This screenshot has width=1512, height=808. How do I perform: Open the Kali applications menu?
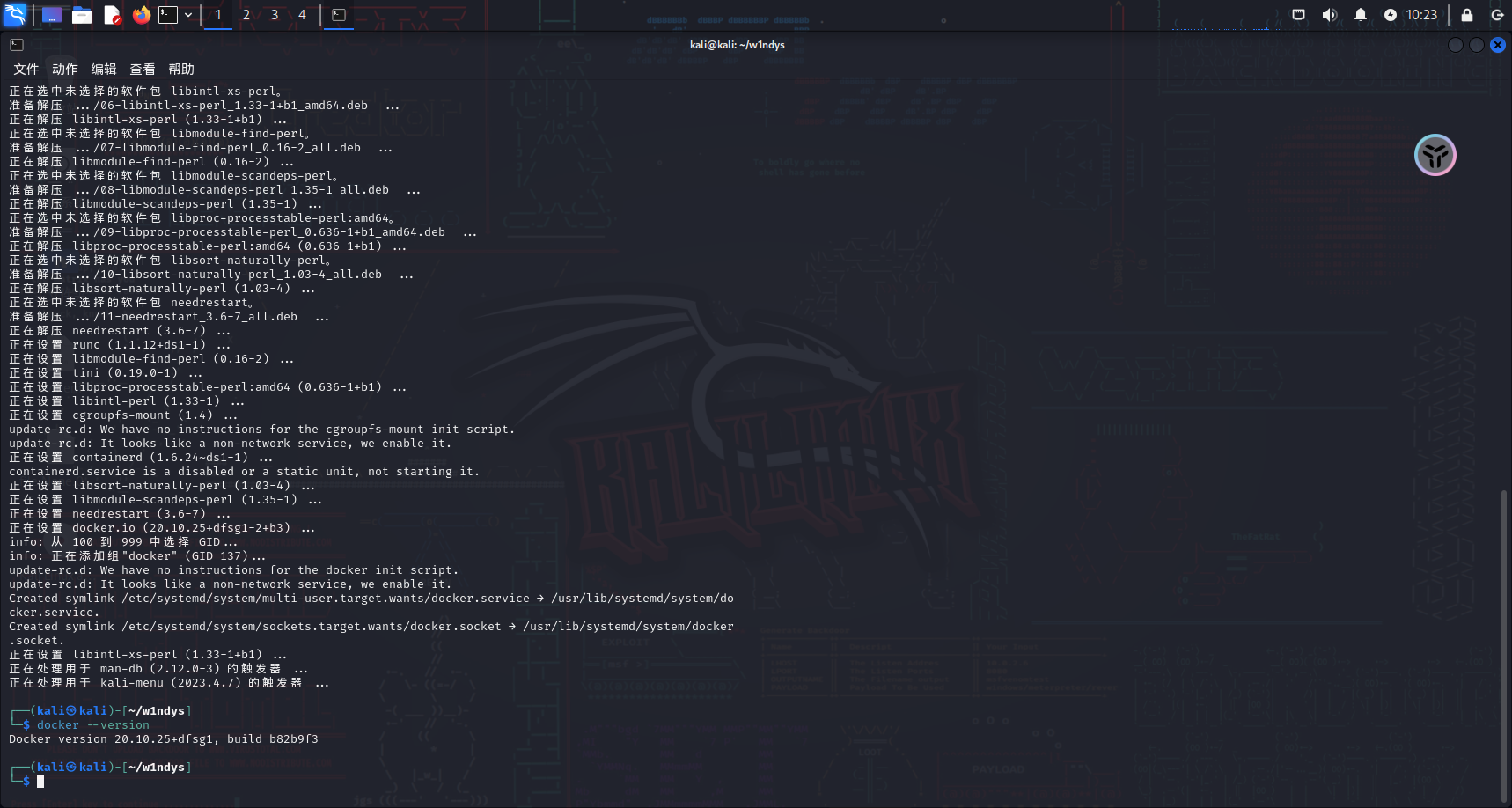pos(15,15)
